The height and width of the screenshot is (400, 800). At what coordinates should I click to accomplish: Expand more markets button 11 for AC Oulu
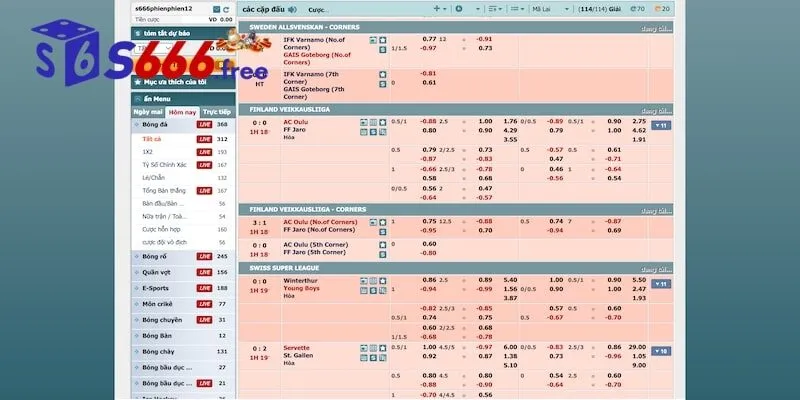coord(661,125)
